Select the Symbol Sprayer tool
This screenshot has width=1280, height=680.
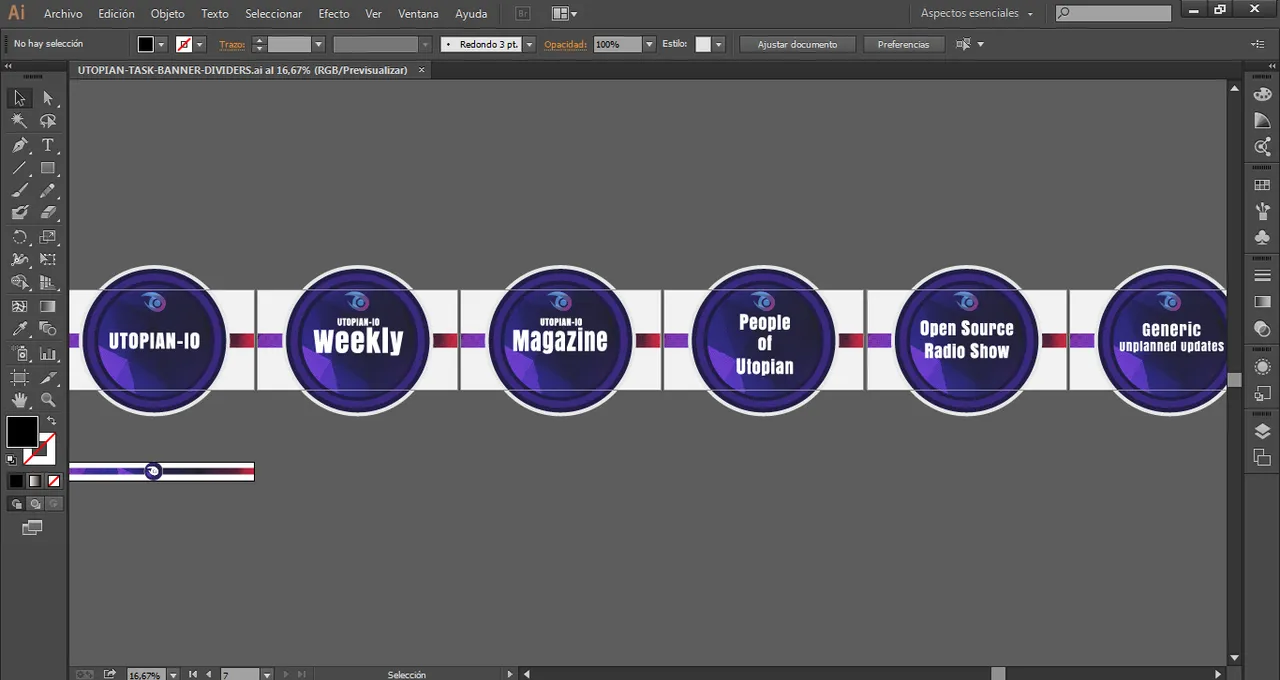pyautogui.click(x=19, y=354)
